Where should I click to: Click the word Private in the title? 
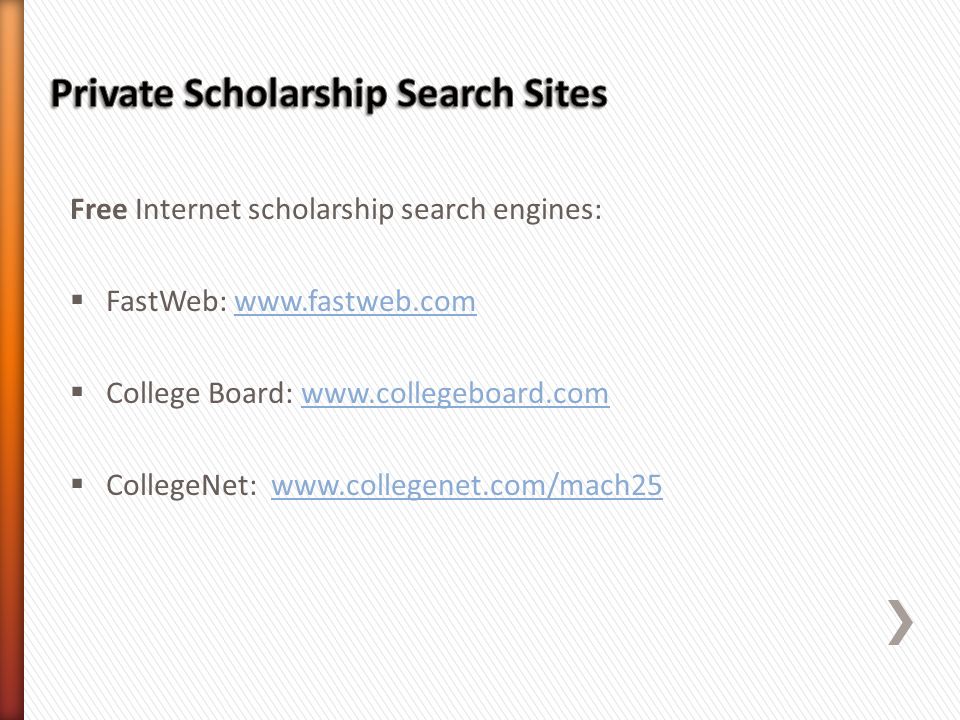click(x=112, y=94)
